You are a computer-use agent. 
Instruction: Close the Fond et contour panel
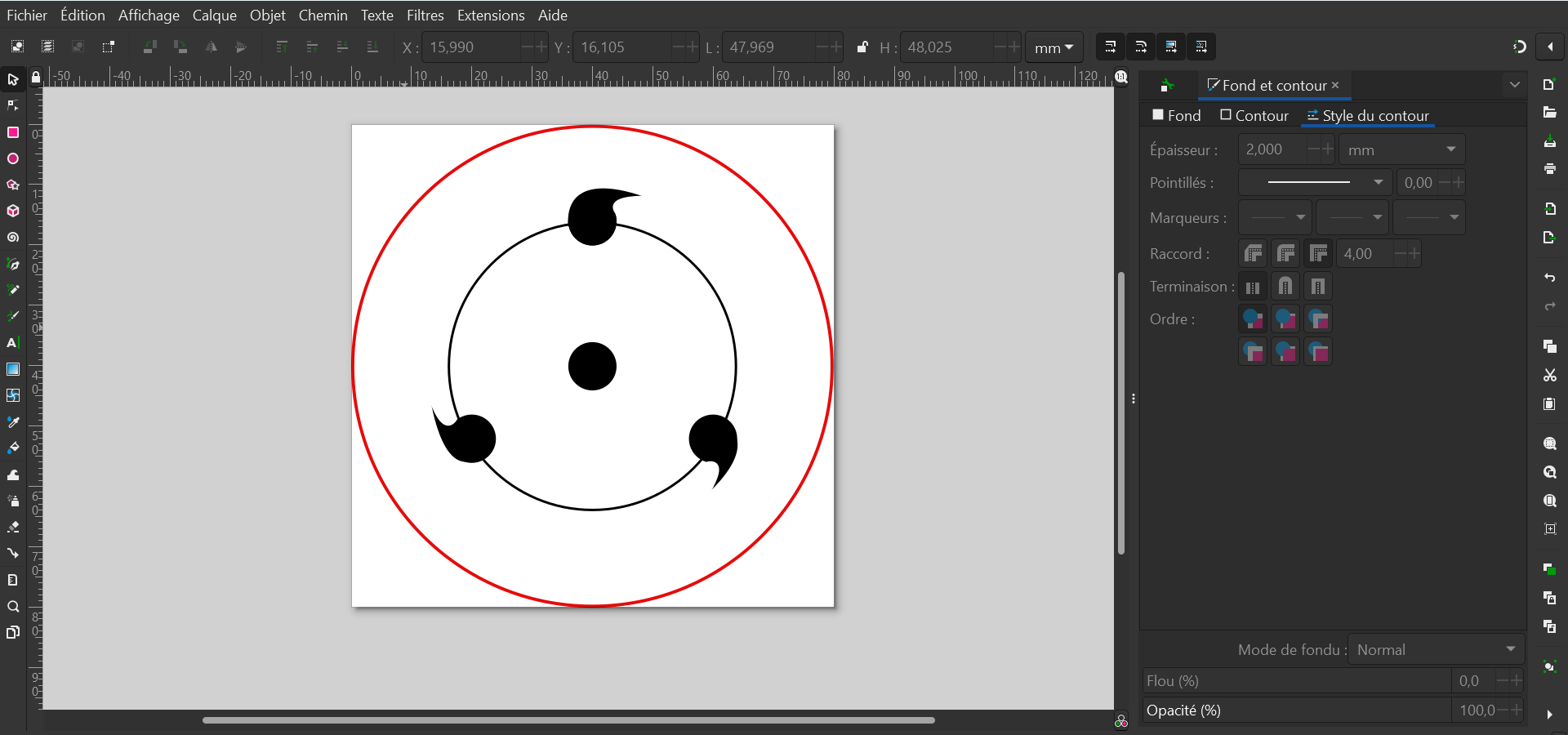1335,85
